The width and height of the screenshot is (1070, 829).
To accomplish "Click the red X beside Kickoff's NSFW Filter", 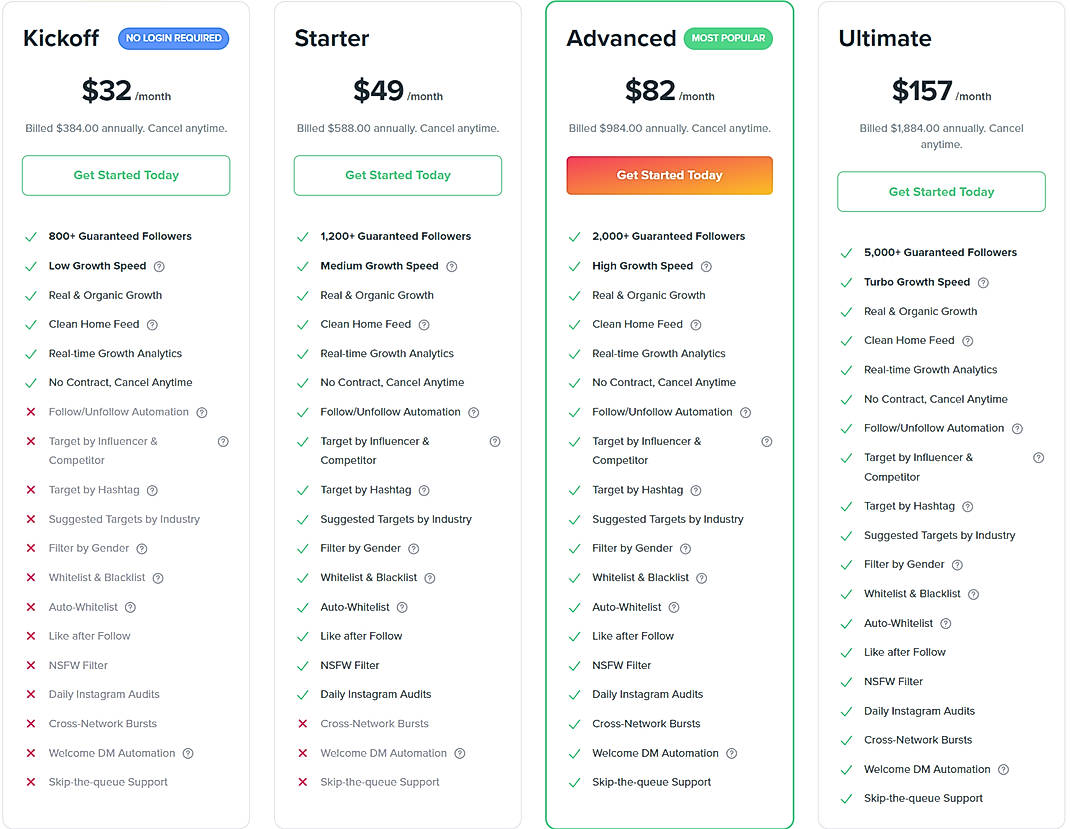I will pyautogui.click(x=30, y=665).
